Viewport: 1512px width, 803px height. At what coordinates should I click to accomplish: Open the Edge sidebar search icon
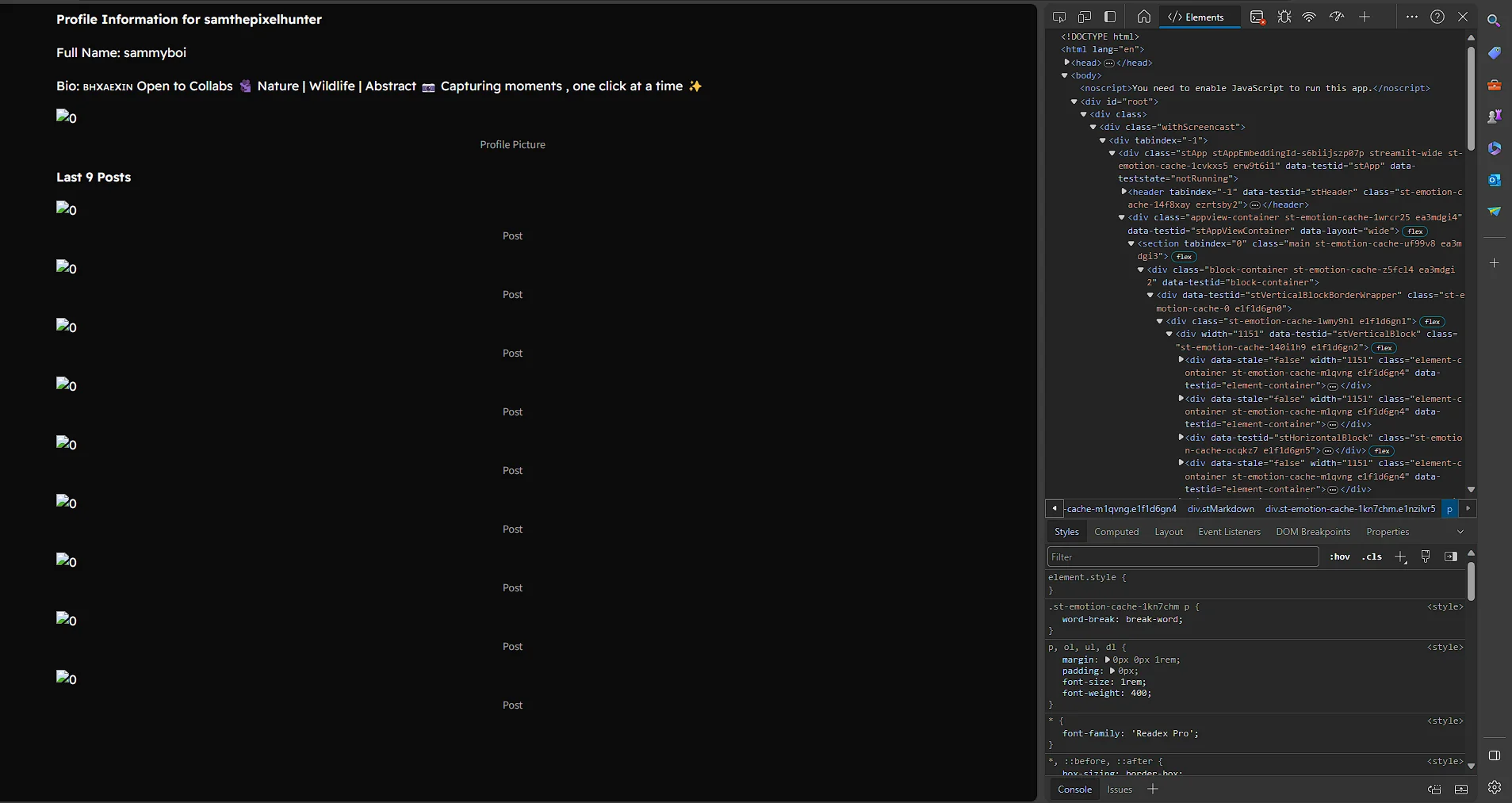pos(1494,21)
